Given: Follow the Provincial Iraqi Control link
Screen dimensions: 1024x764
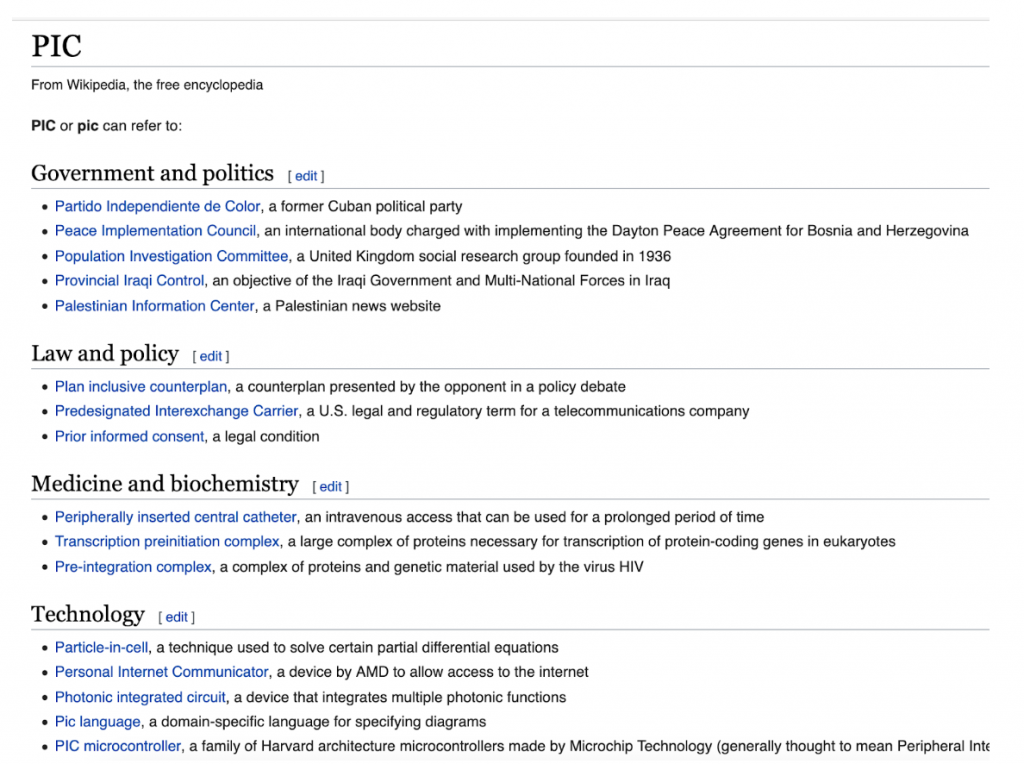Looking at the screenshot, I should 129,281.
